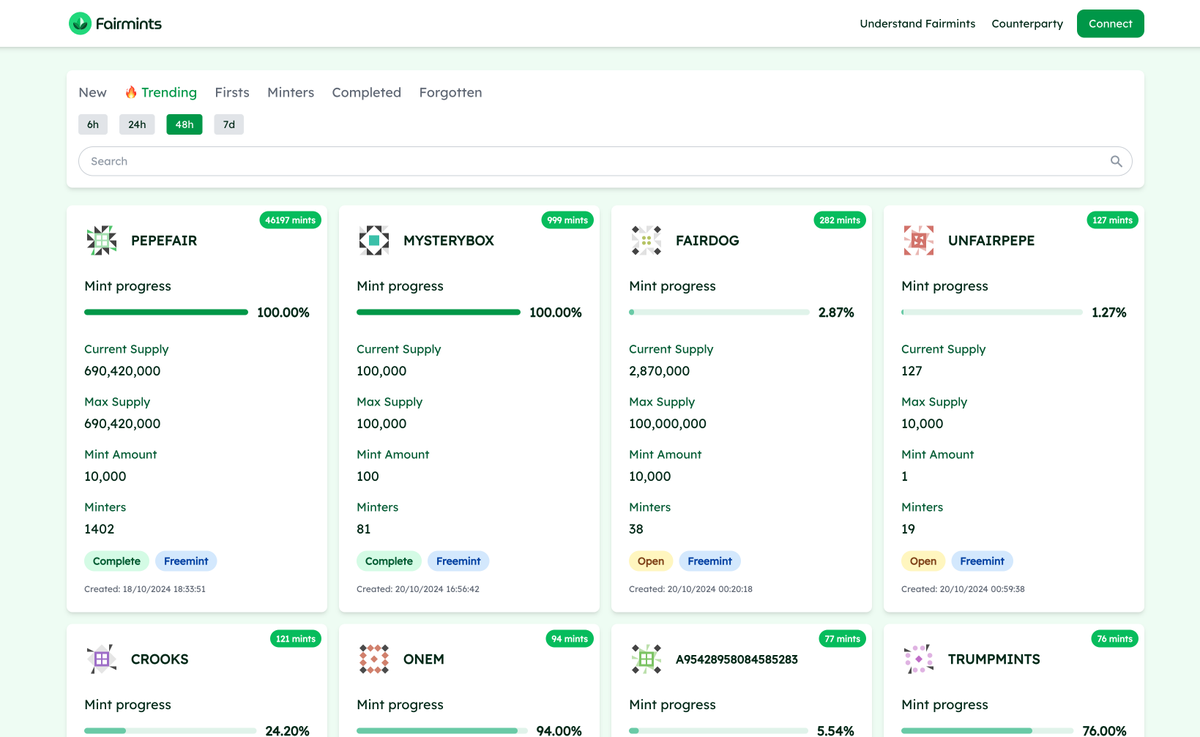The width and height of the screenshot is (1200, 737).
Task: Click the FAIRDOG mint progress bar
Action: 719,312
